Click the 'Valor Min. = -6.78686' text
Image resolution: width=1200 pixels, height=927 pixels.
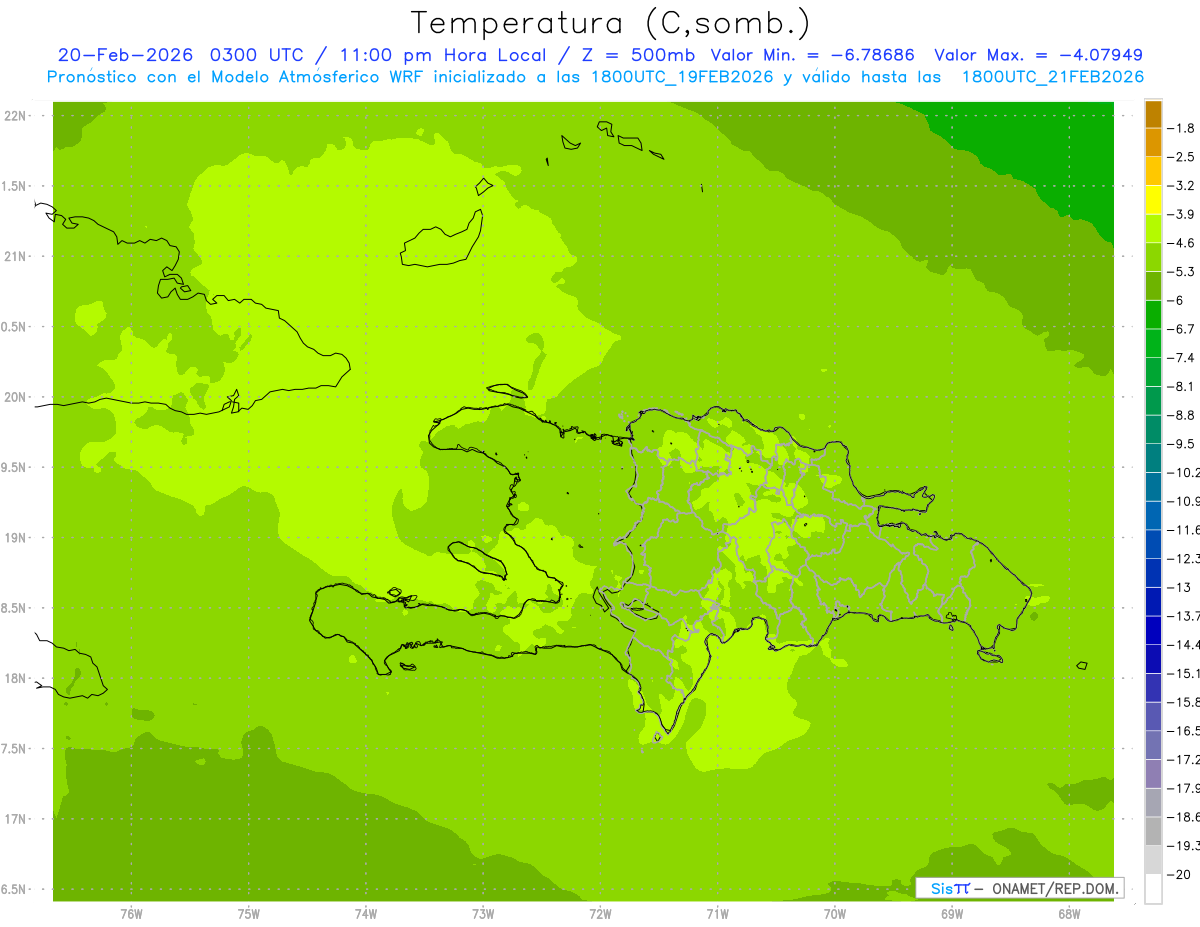pyautogui.click(x=813, y=55)
